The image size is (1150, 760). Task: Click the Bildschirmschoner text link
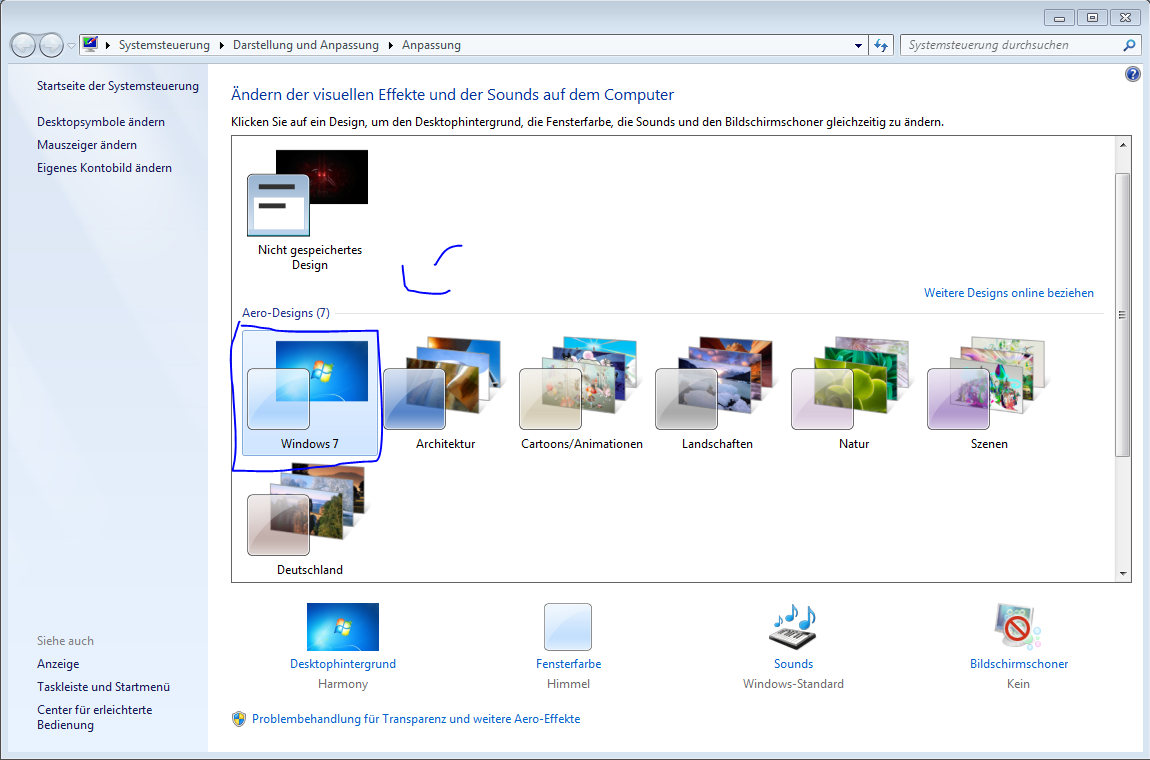[x=1019, y=664]
